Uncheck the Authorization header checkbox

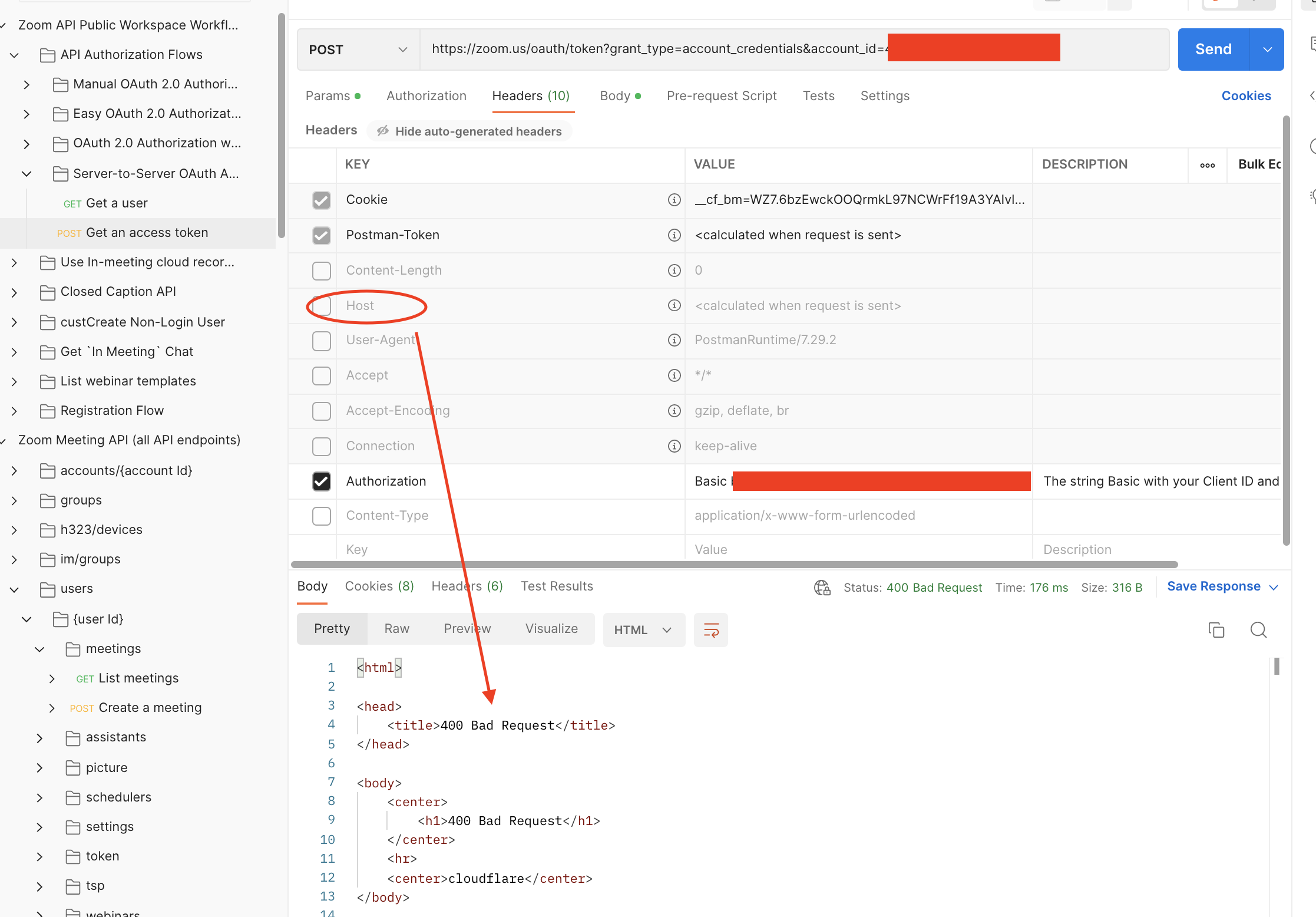click(321, 481)
